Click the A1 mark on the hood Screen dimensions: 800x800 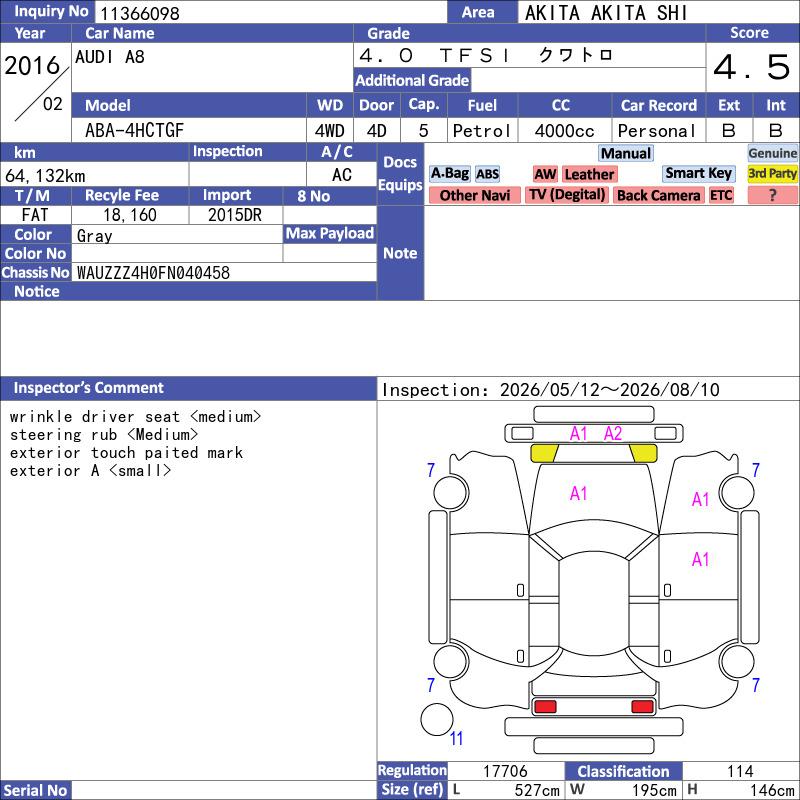point(579,493)
